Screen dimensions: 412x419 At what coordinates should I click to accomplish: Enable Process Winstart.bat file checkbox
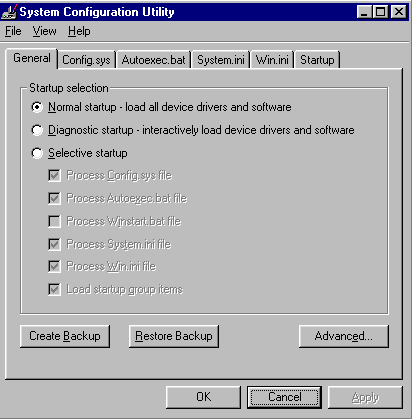click(54, 221)
